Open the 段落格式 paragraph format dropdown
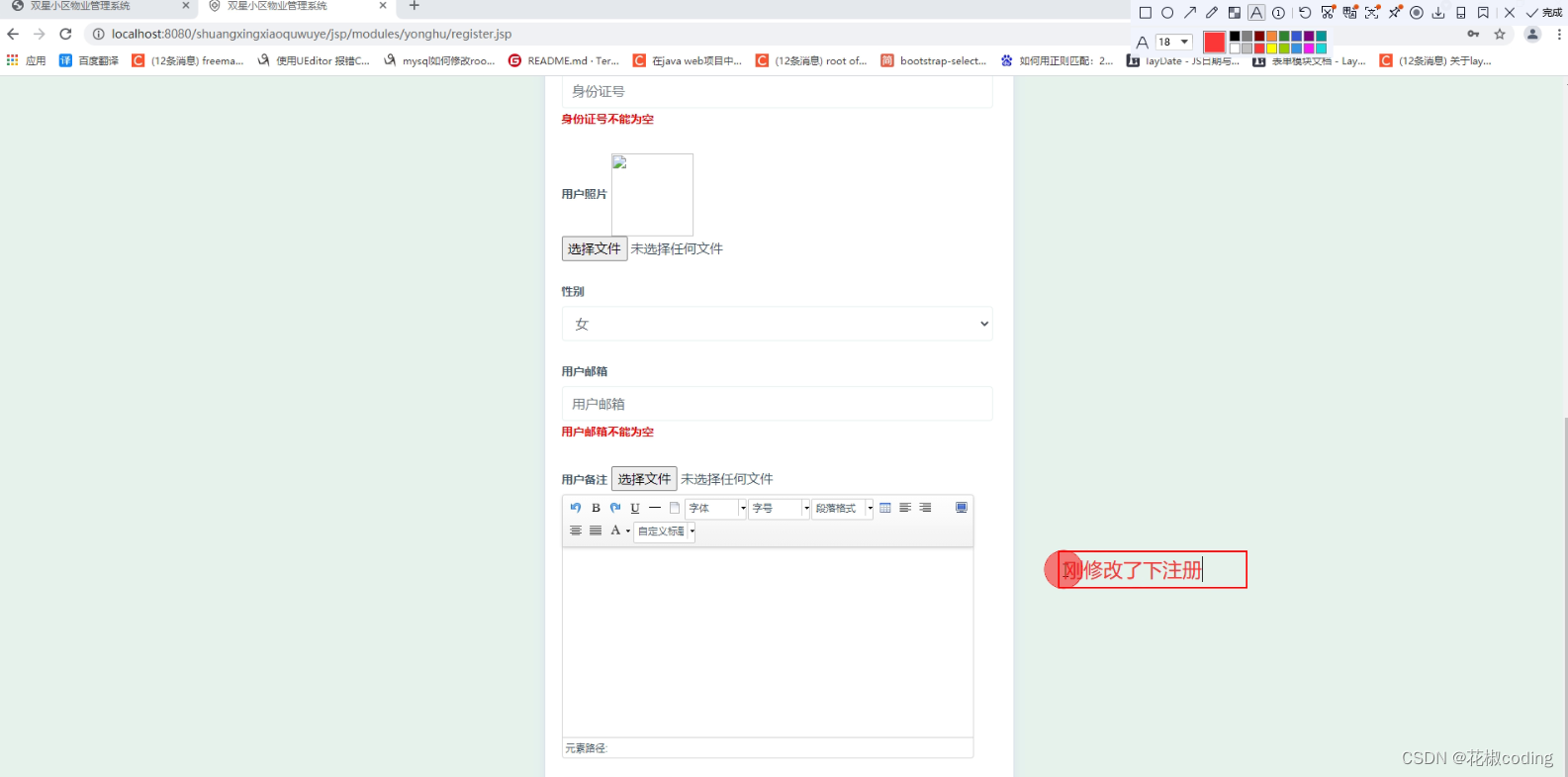Image resolution: width=1568 pixels, height=777 pixels. [843, 508]
